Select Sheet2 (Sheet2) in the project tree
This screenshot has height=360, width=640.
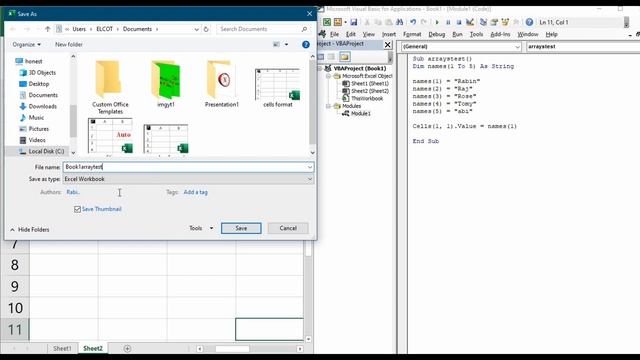[369, 91]
